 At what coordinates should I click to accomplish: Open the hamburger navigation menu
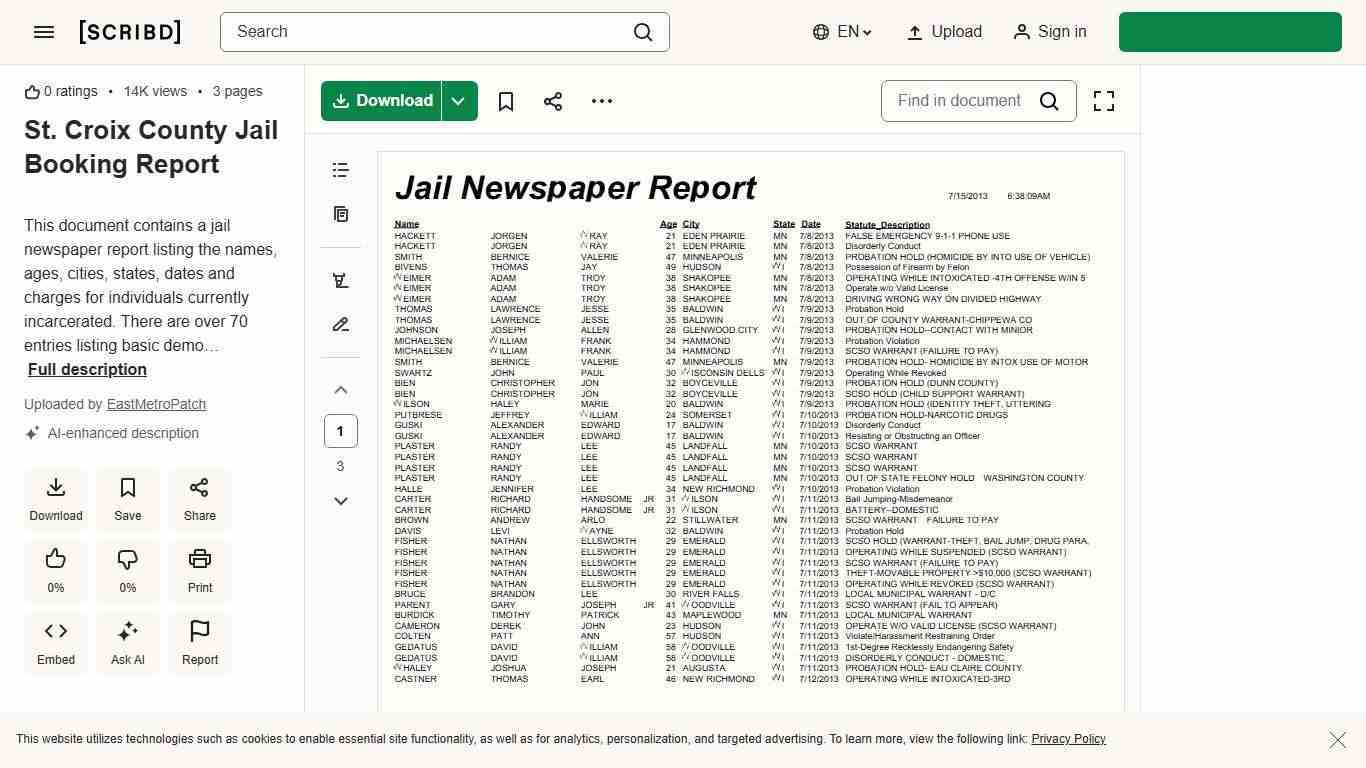click(x=43, y=31)
